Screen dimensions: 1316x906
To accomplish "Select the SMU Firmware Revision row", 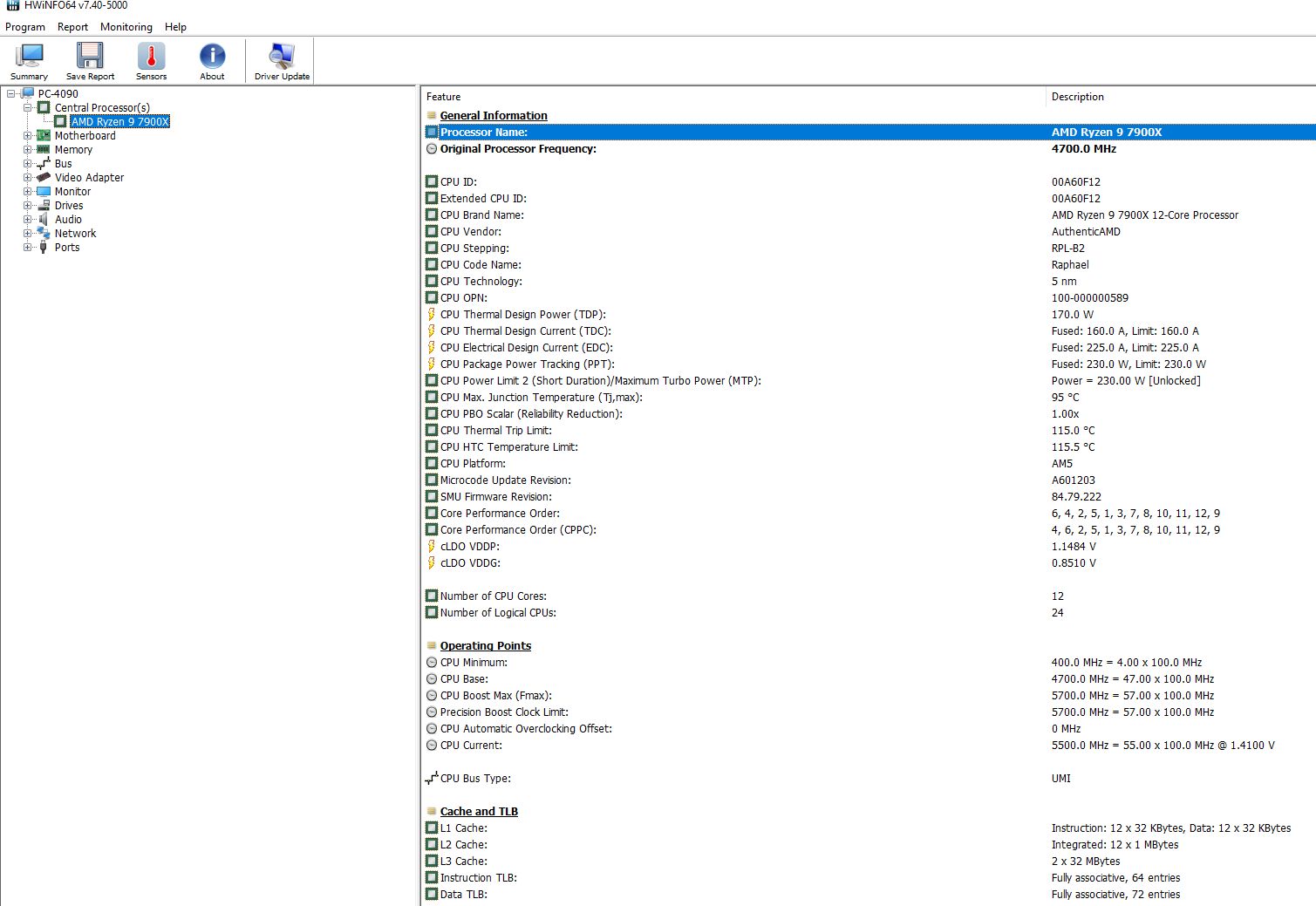I will pos(869,497).
